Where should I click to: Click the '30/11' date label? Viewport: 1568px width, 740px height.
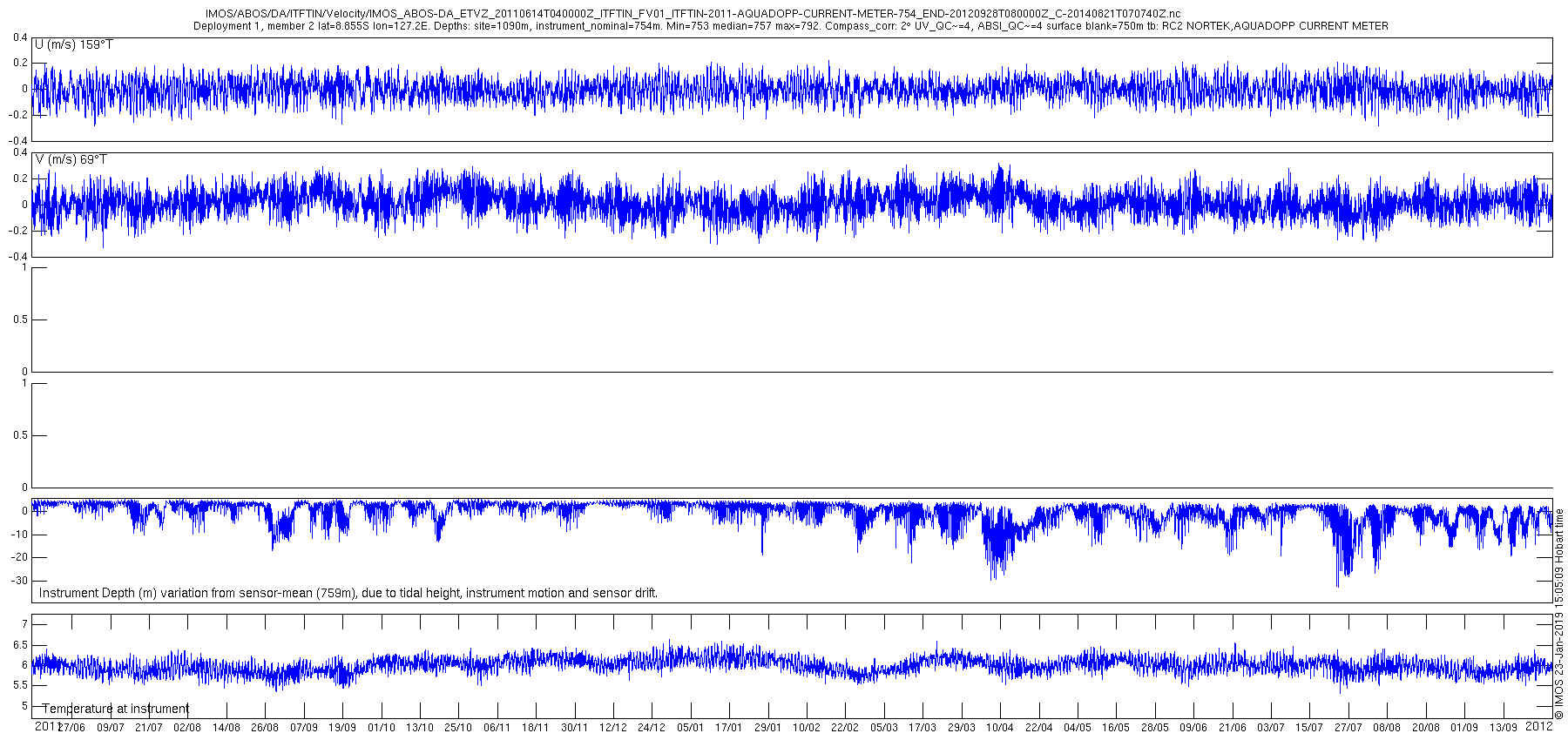coord(575,728)
